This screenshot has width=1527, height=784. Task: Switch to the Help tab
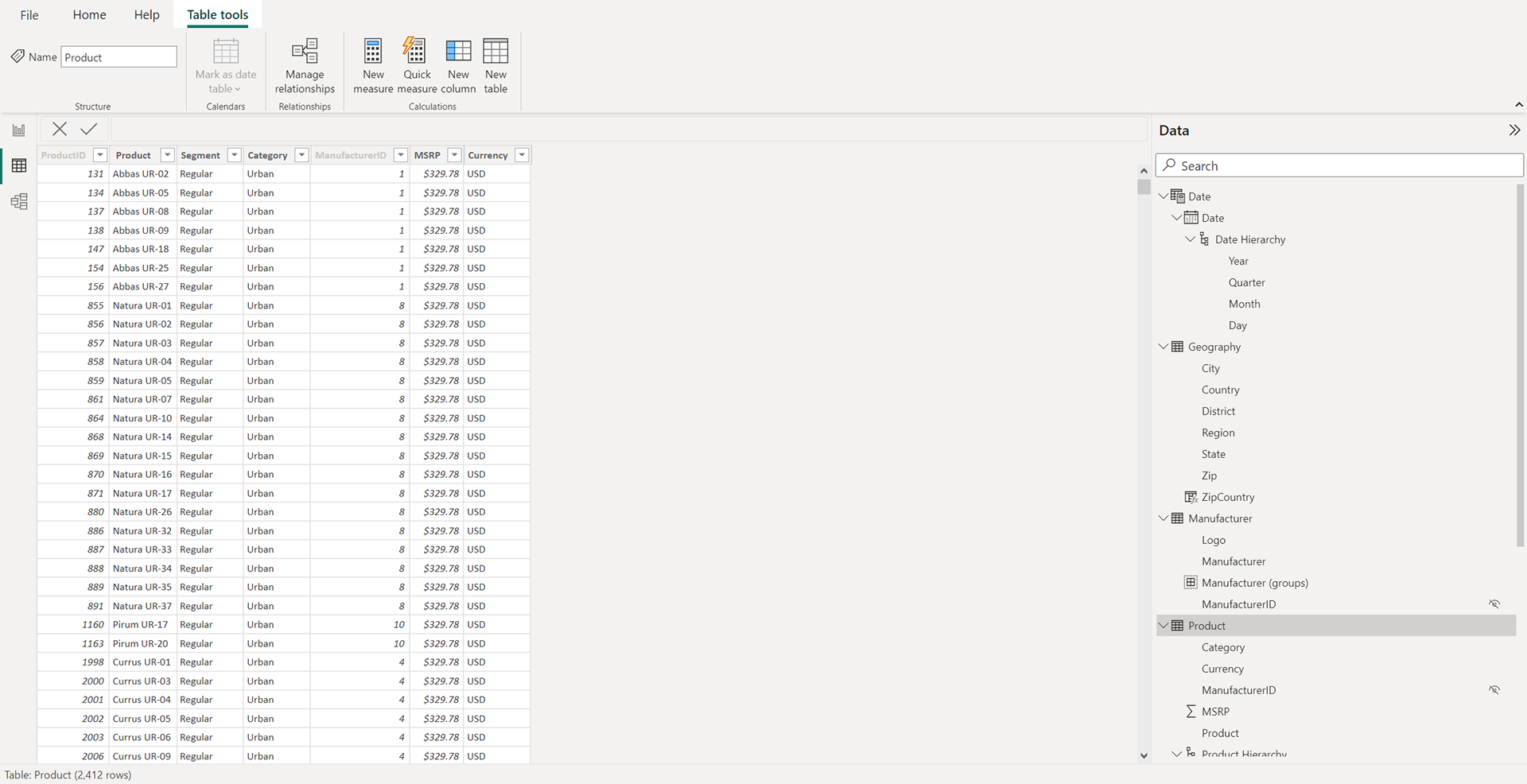[x=146, y=14]
